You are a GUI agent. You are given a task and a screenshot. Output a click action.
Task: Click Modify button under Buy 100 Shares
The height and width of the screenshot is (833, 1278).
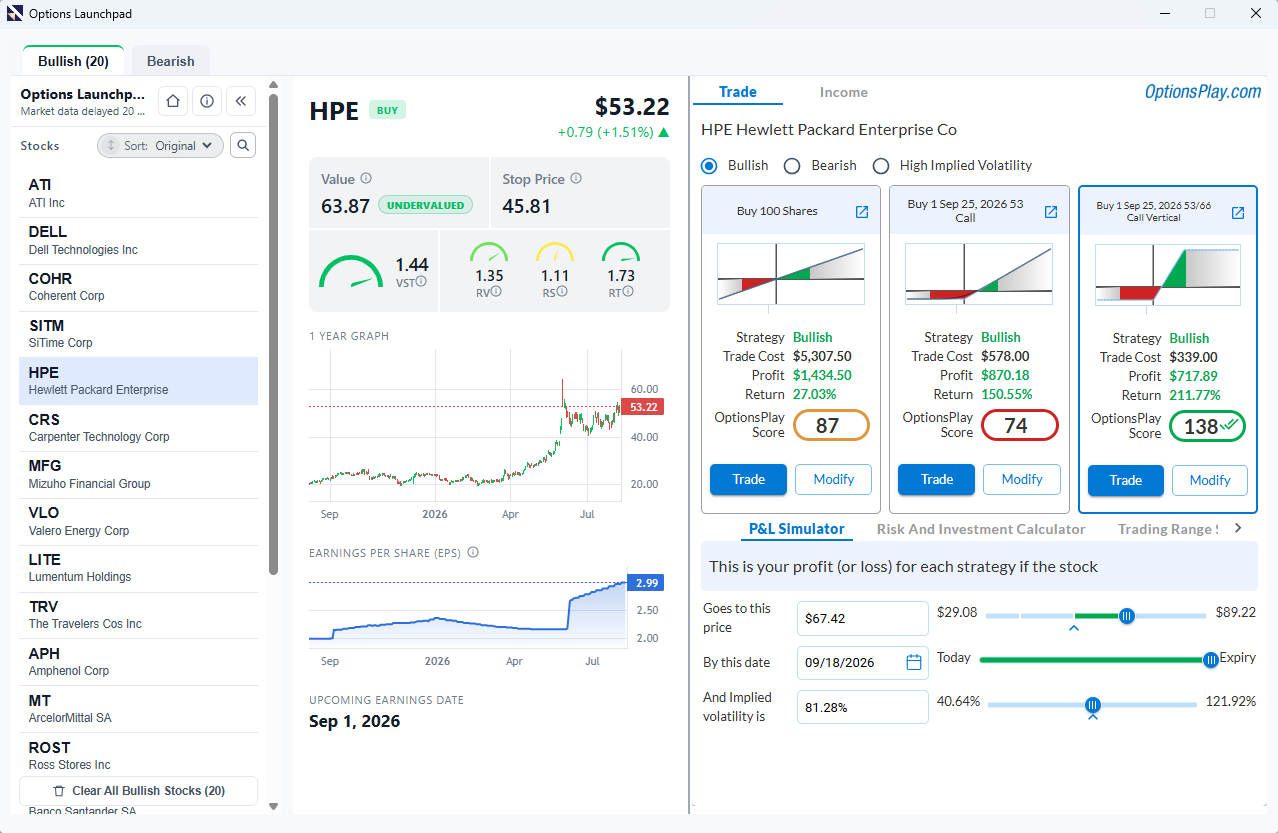pos(834,479)
